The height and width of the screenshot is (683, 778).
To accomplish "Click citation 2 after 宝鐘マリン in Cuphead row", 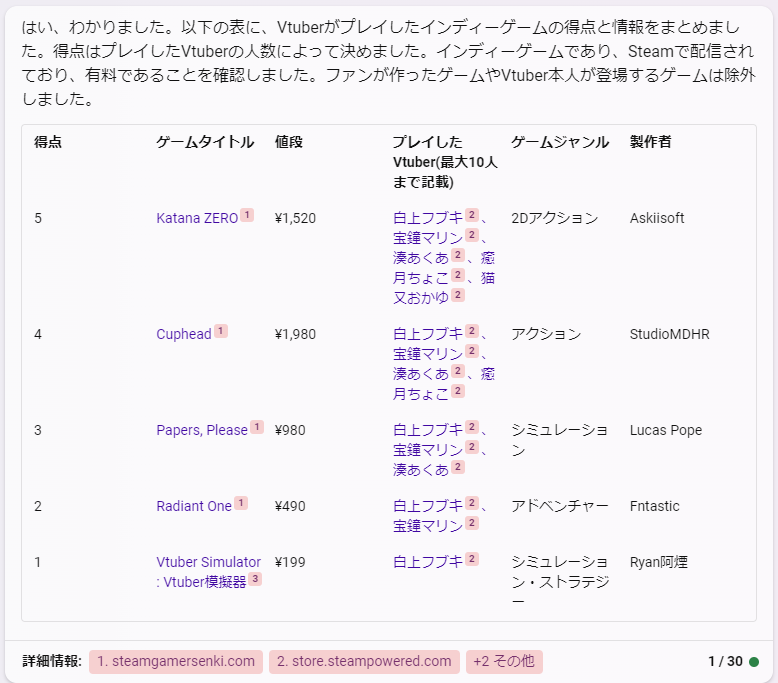I will click(472, 351).
